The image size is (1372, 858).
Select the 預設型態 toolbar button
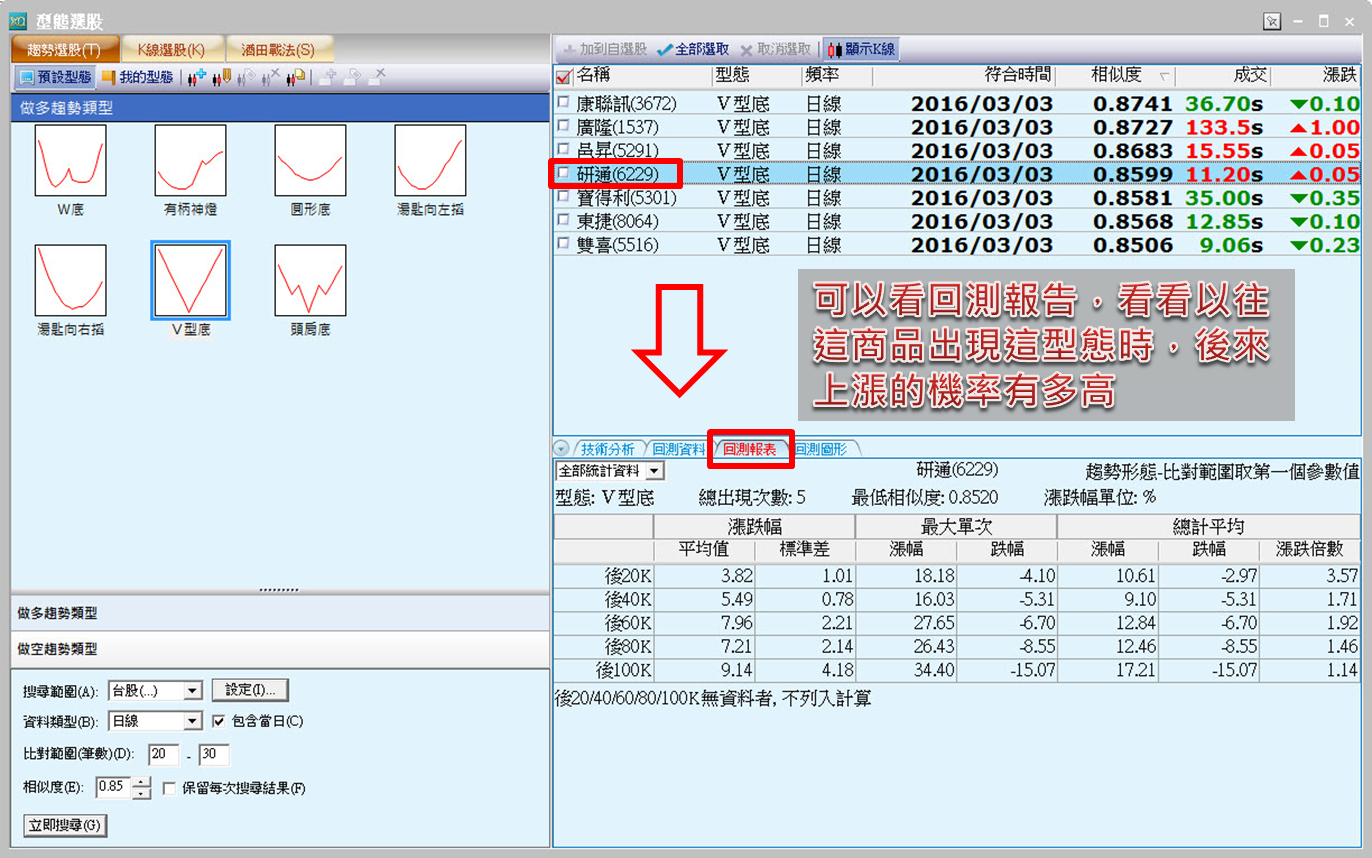point(54,77)
